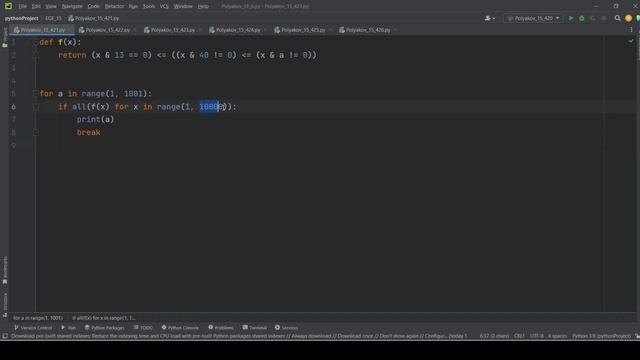The height and width of the screenshot is (360, 640).
Task: Open the Services tool window
Action: (x=286, y=328)
